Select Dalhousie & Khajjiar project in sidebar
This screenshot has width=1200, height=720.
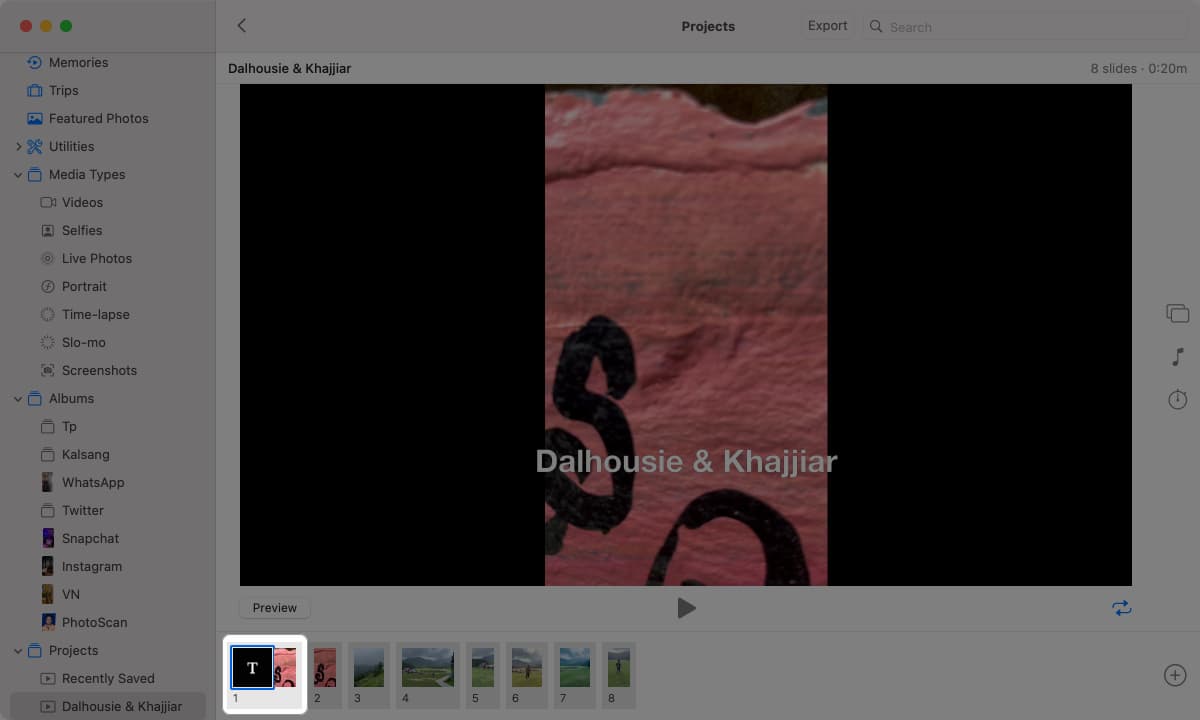[108, 706]
